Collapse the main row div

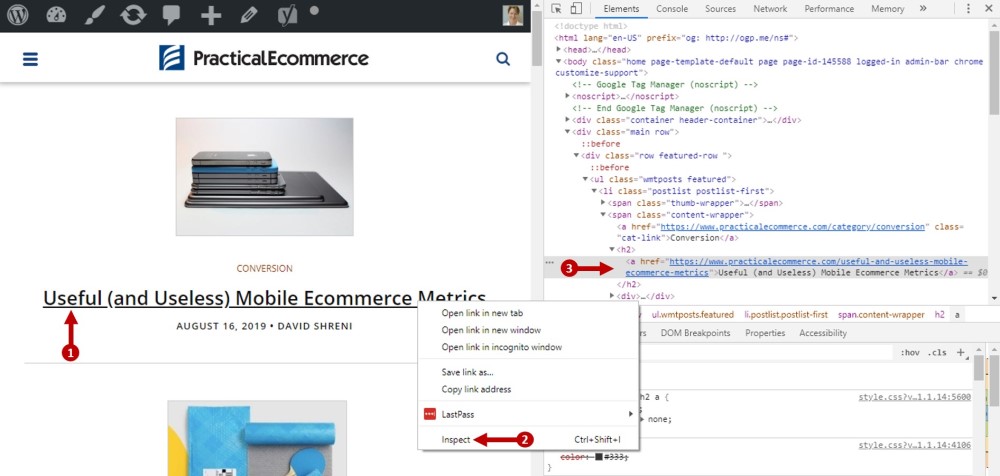pyautogui.click(x=568, y=132)
